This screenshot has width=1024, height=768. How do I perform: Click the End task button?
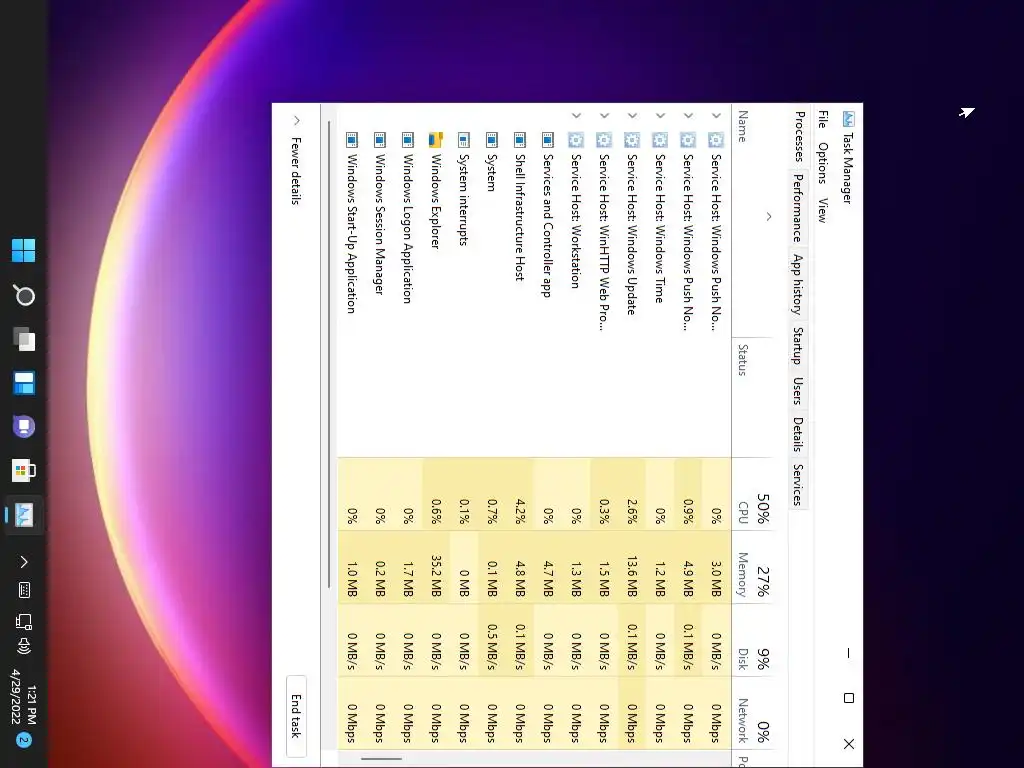(x=296, y=716)
